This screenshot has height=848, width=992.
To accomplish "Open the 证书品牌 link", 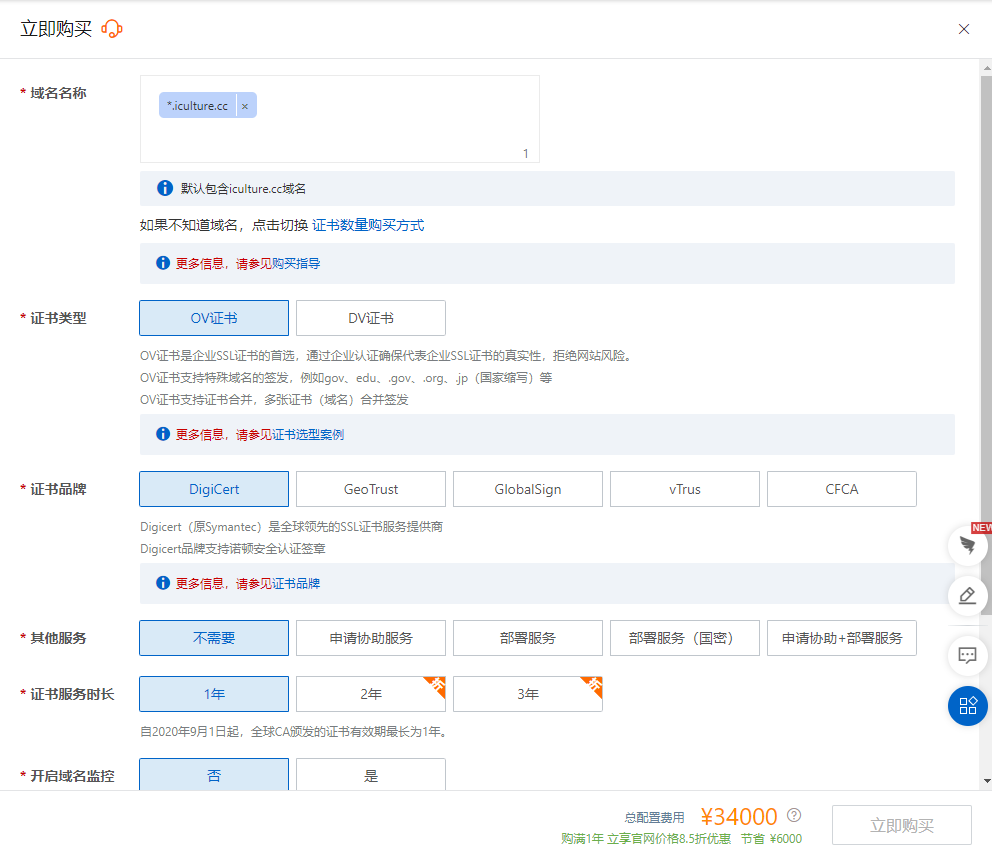I will (x=296, y=583).
